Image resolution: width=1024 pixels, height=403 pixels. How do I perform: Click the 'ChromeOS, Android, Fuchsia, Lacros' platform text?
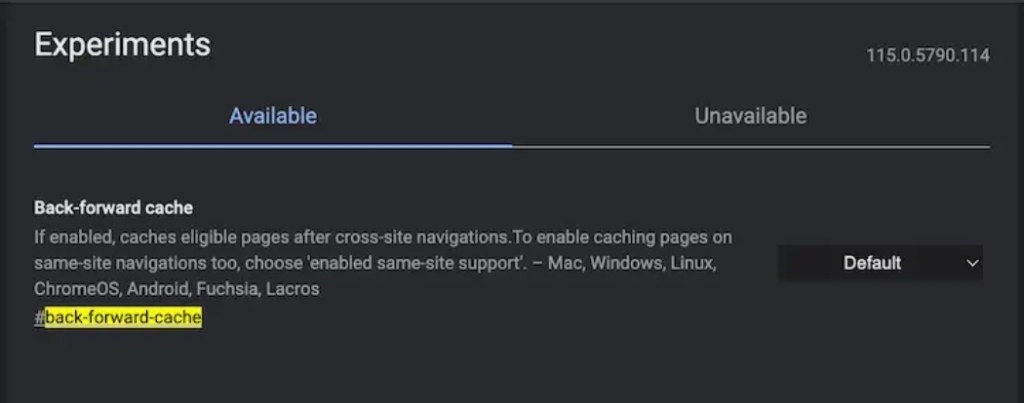(x=176, y=289)
